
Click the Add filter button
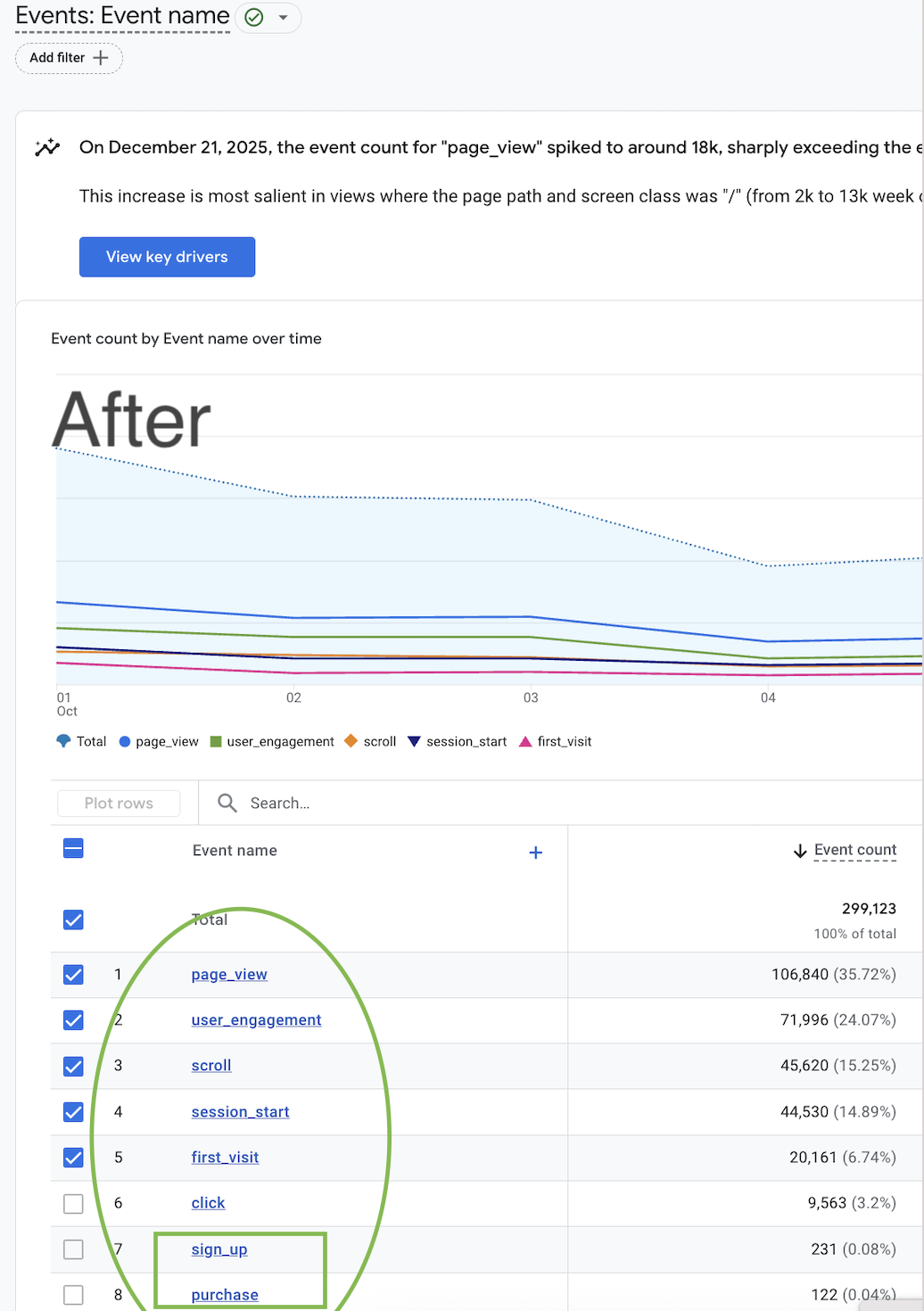point(69,58)
